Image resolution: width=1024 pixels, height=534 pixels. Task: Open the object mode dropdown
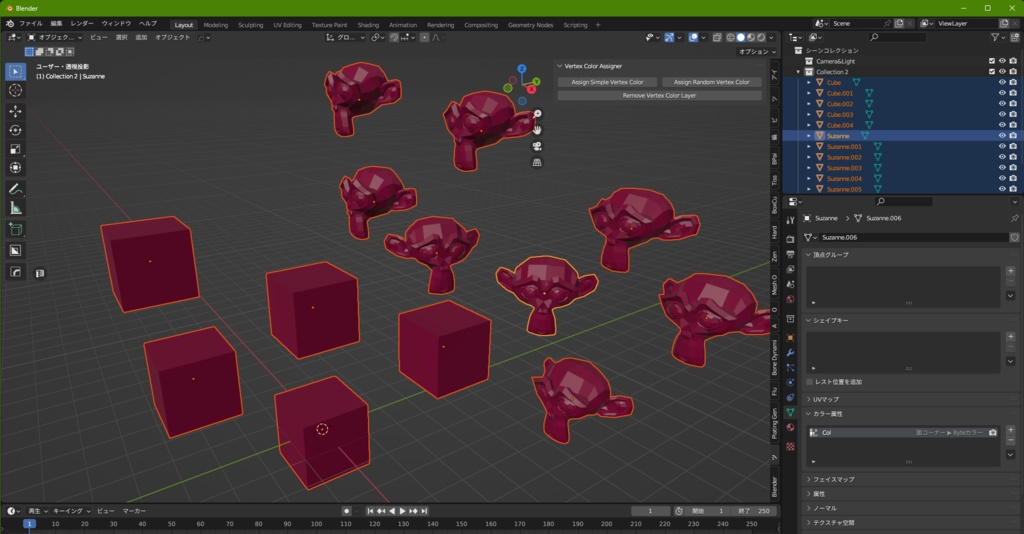[x=55, y=38]
